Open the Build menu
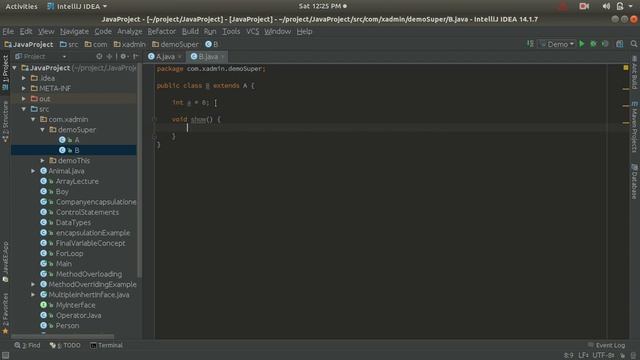 click(190, 31)
